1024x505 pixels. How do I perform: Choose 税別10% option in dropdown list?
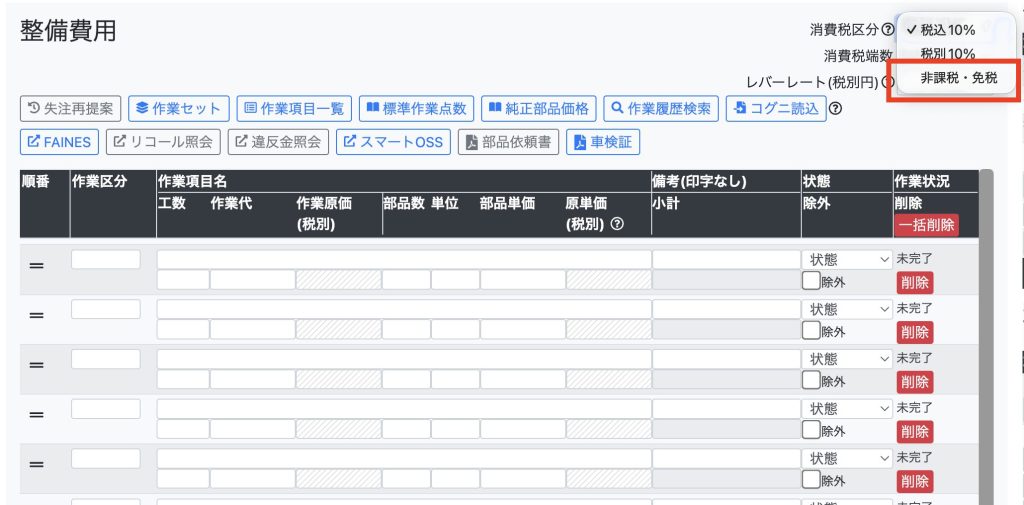click(x=947, y=54)
